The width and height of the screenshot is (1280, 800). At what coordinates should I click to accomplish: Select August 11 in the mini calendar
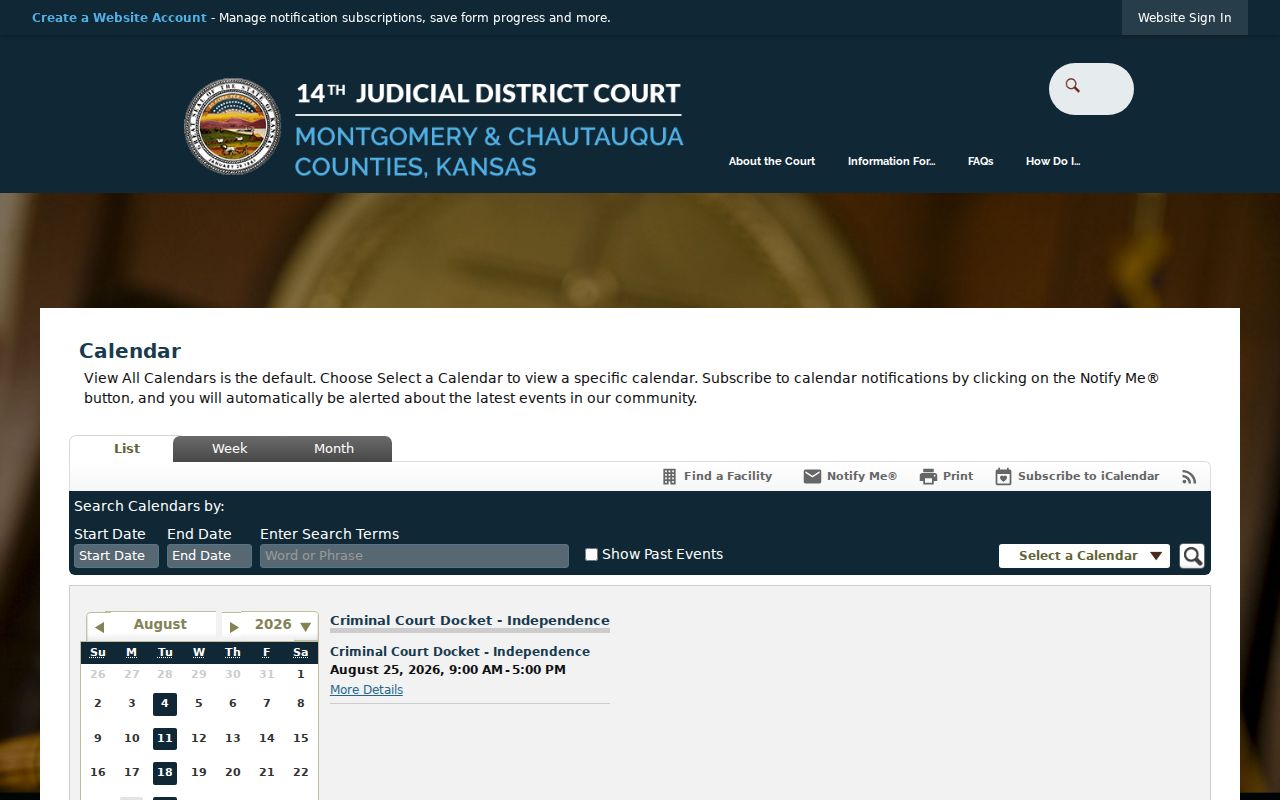pyautogui.click(x=165, y=739)
